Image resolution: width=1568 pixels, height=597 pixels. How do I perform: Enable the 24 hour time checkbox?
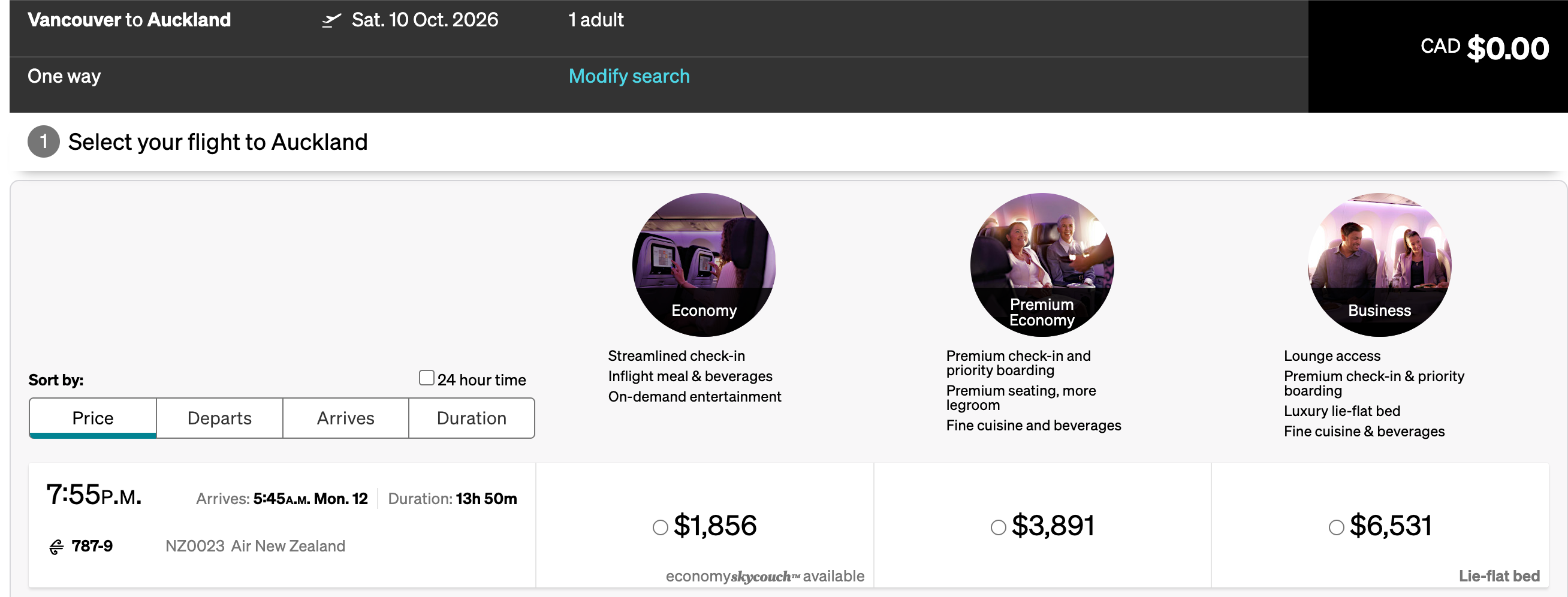[426, 378]
